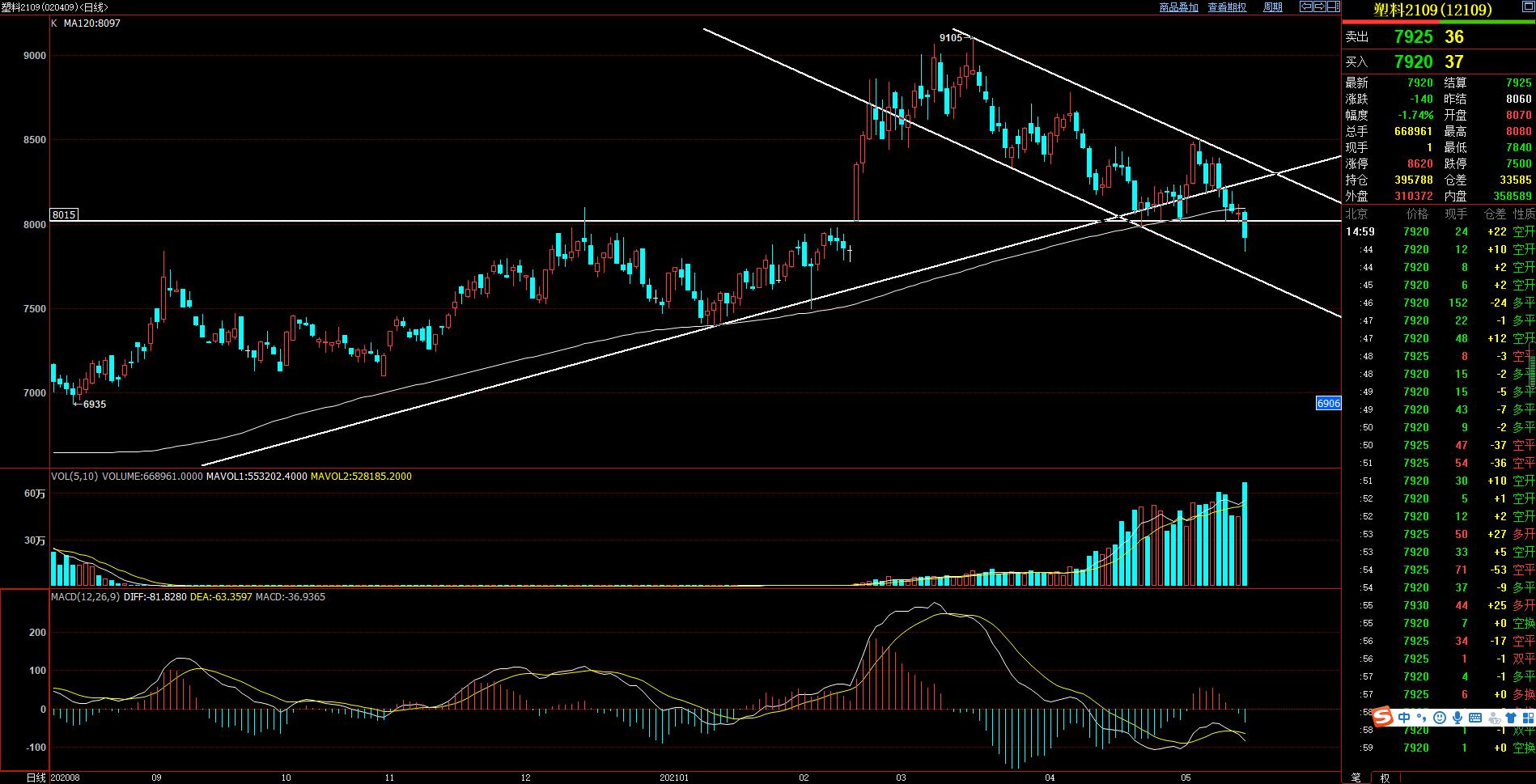Click the 日线 period label at bottom-left

pyautogui.click(x=36, y=778)
